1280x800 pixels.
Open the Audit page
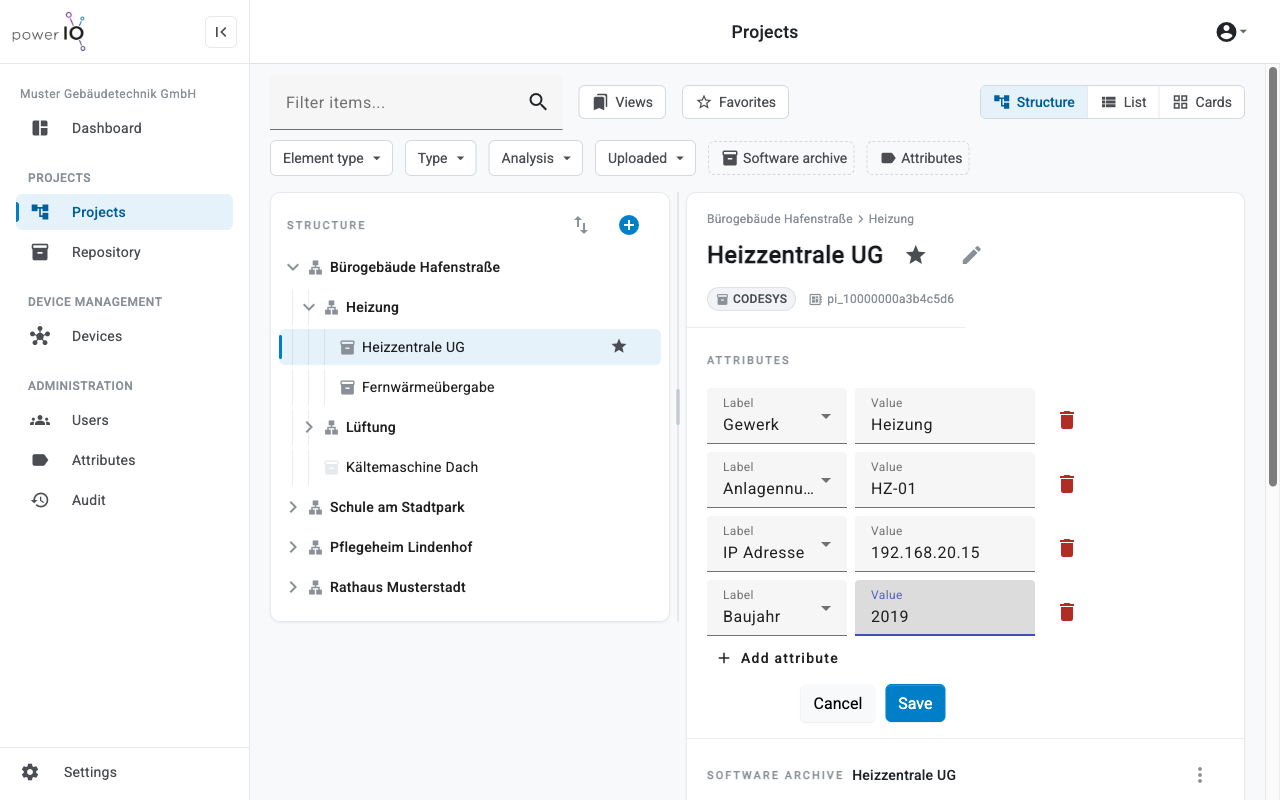tap(125, 500)
